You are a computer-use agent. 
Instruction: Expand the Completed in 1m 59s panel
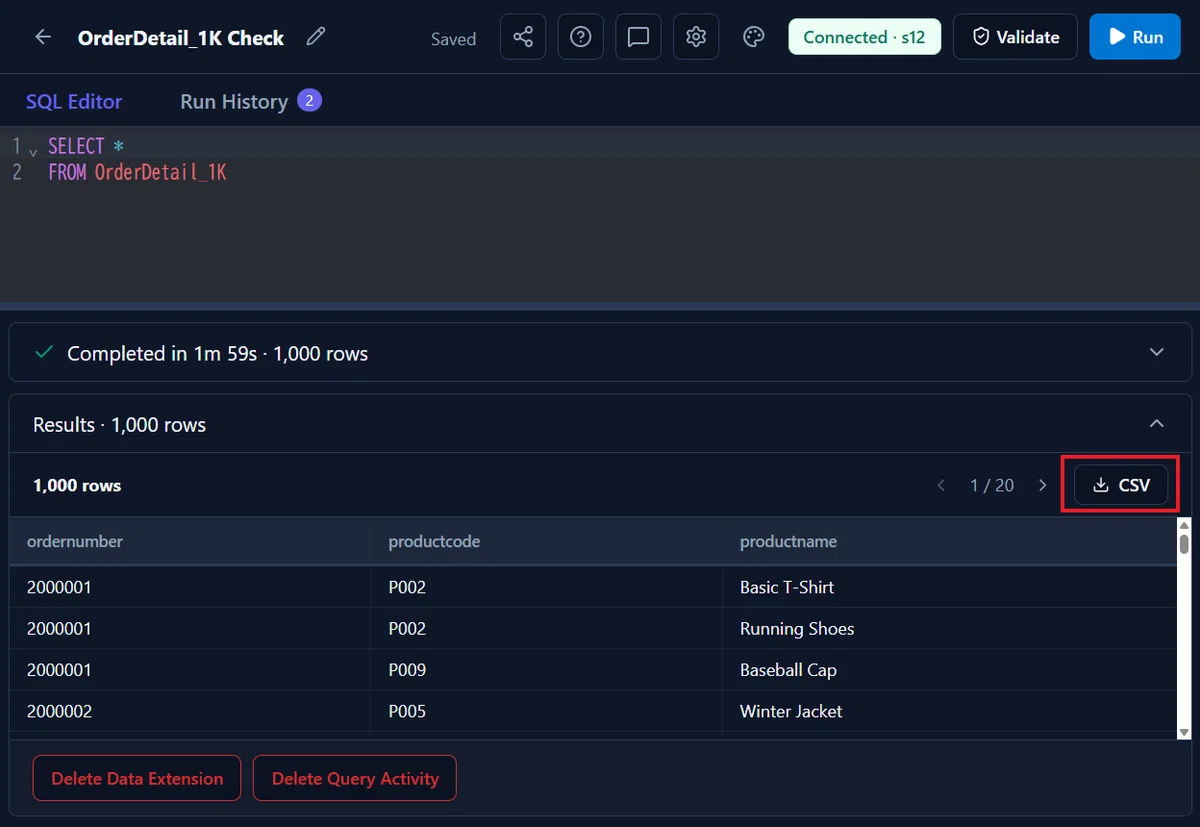(600, 353)
